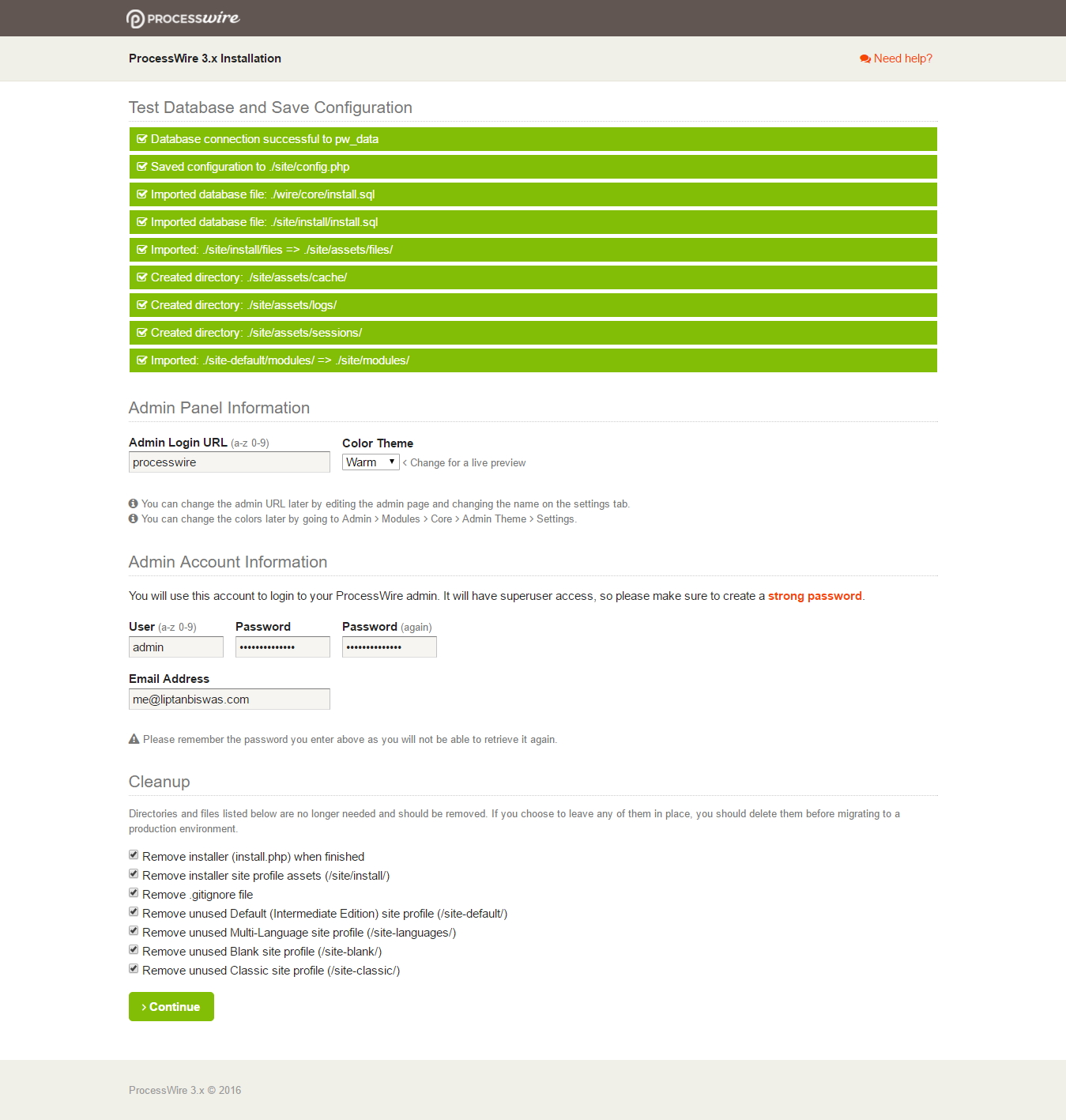Uncheck Remove unused Default site profile

[x=134, y=912]
